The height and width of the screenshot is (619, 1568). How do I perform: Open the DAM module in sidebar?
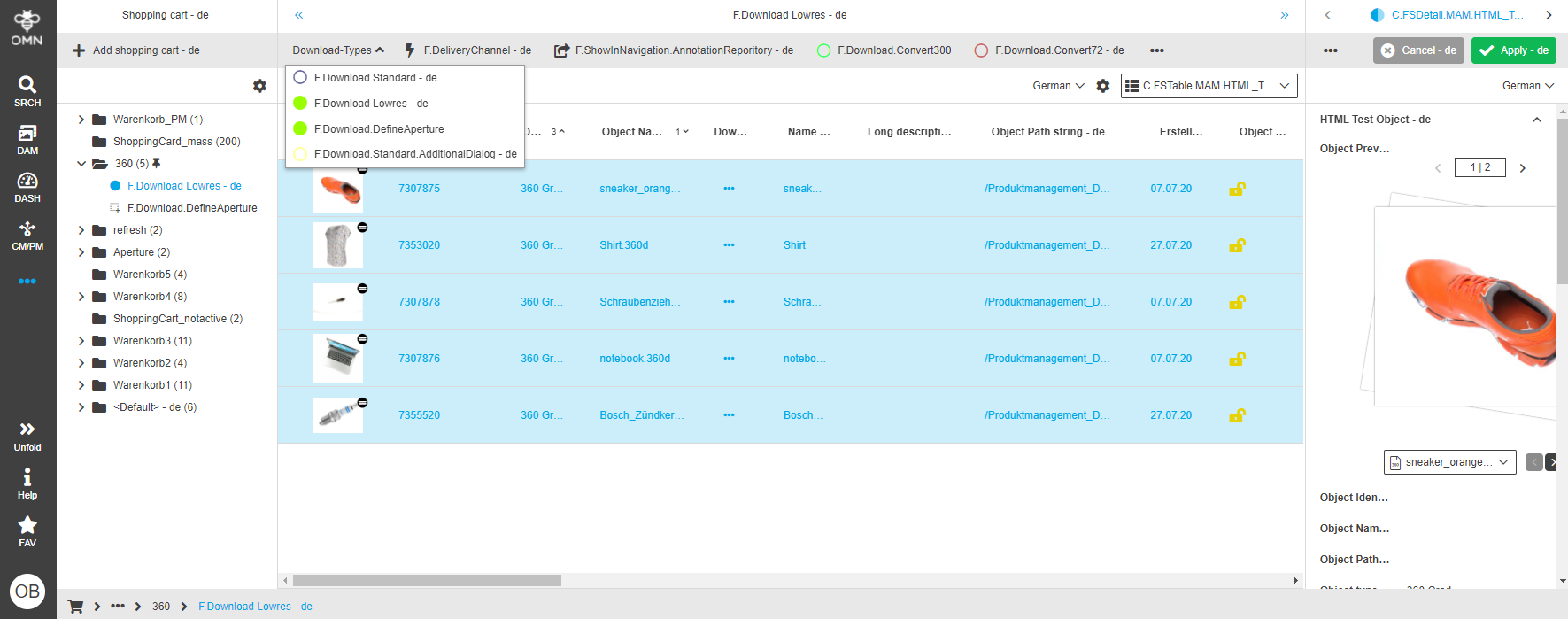[27, 139]
